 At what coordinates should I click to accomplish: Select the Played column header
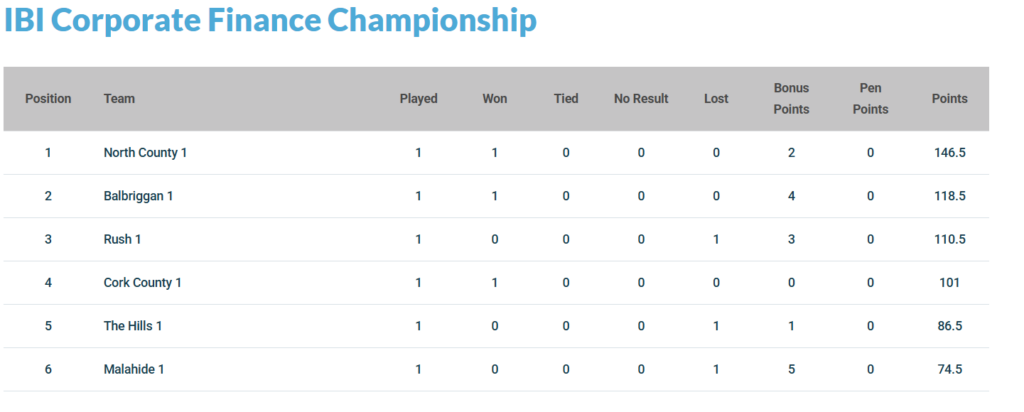pos(418,99)
